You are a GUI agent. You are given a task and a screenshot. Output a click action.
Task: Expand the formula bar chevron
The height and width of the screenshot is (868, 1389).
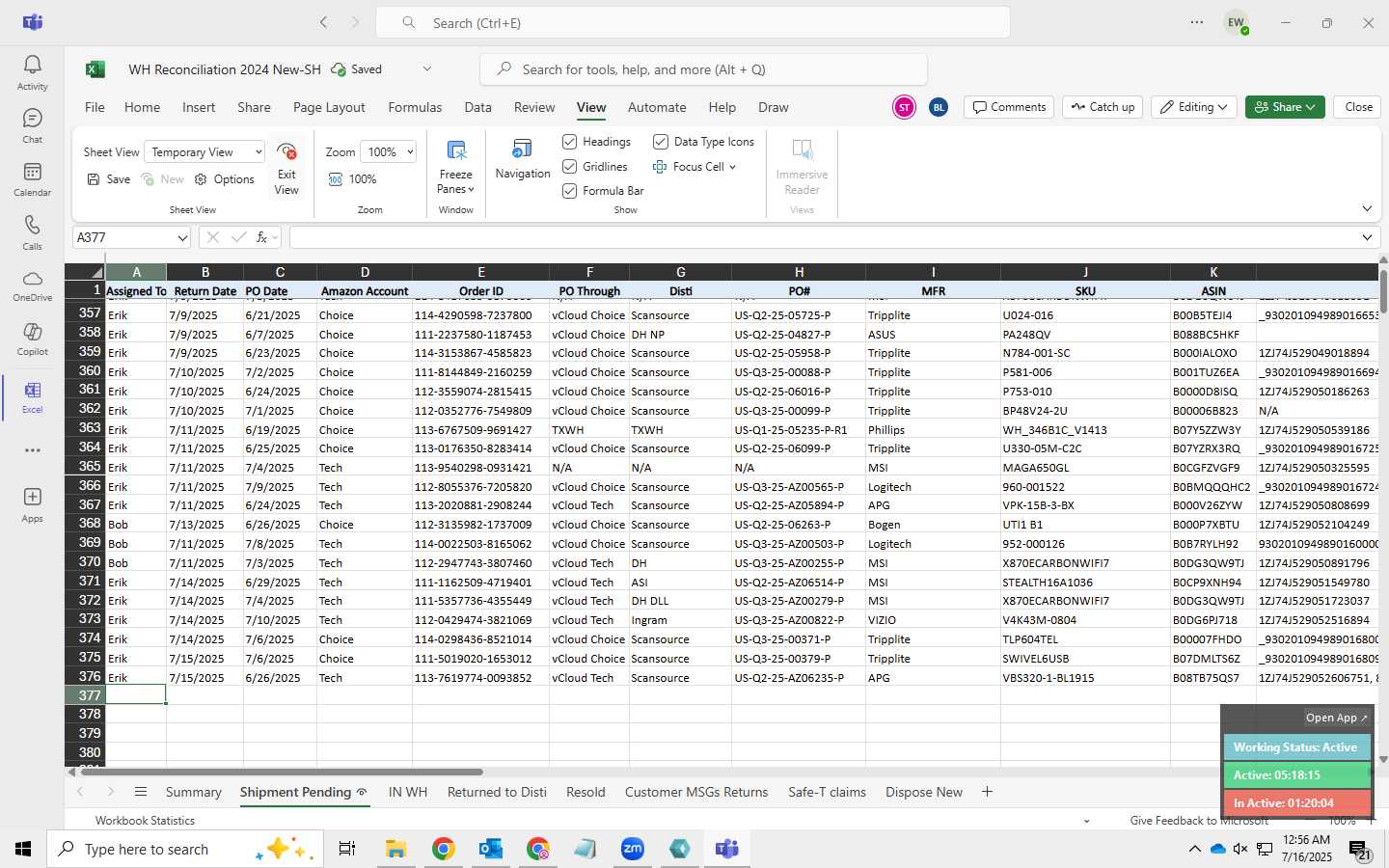click(x=1367, y=237)
